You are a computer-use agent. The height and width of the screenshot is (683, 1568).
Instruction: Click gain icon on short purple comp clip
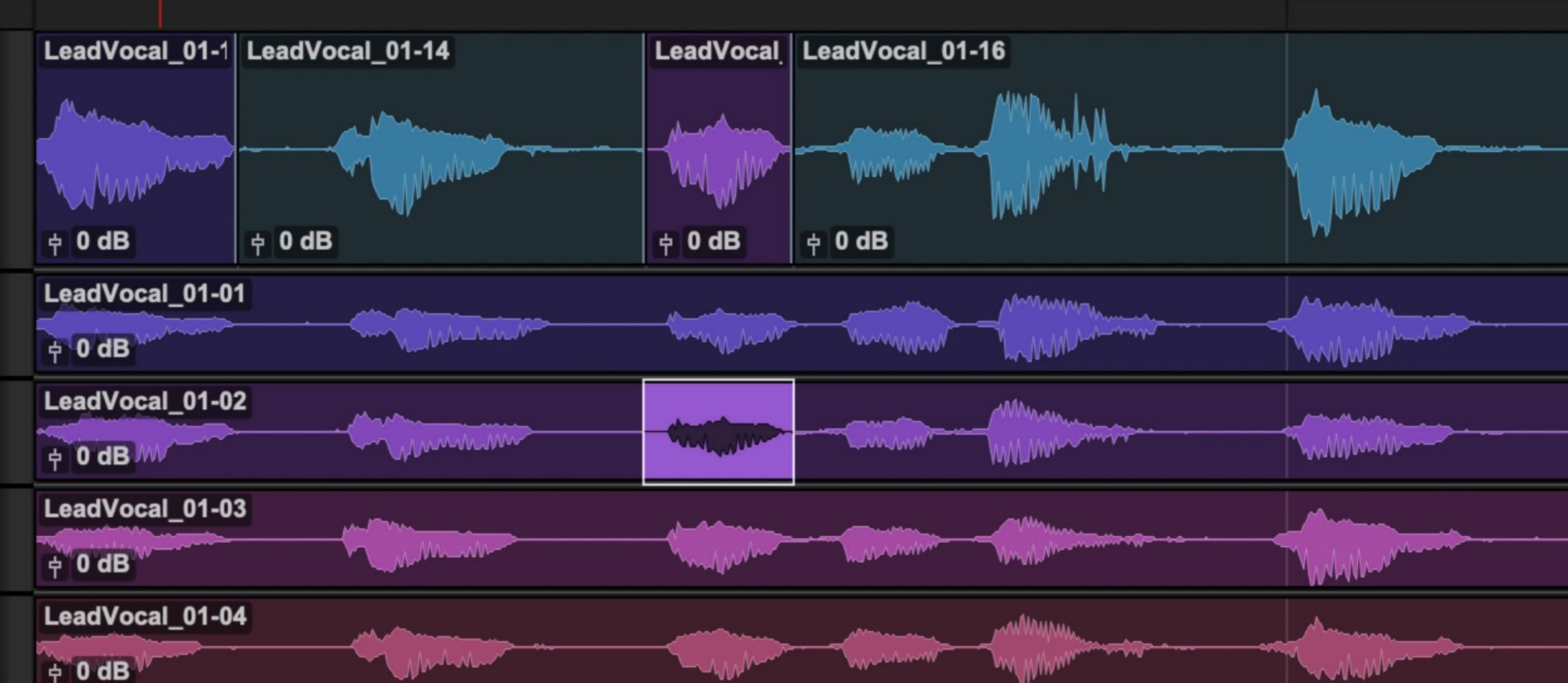(x=665, y=243)
